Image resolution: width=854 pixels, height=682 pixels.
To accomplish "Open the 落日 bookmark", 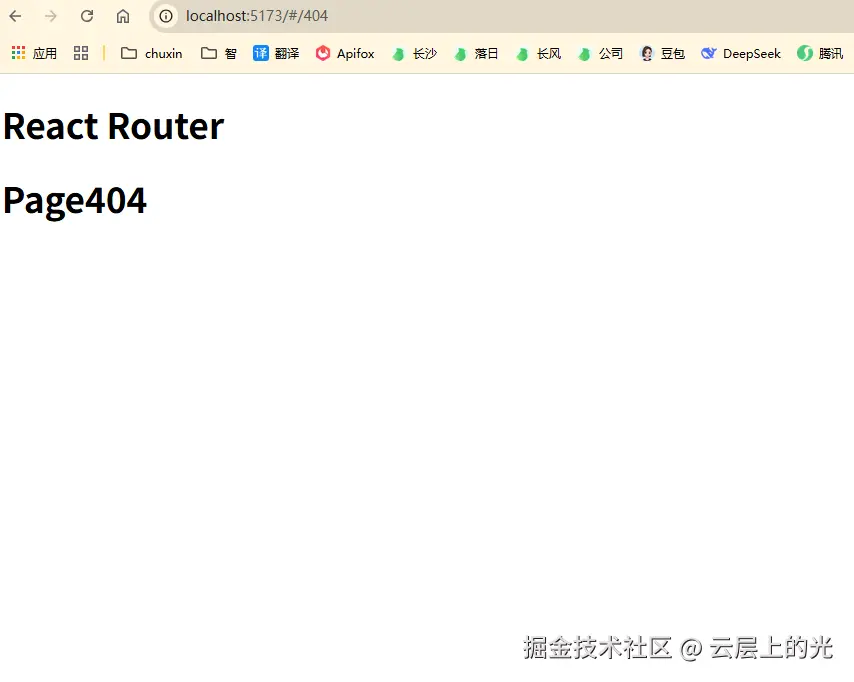I will coord(477,53).
